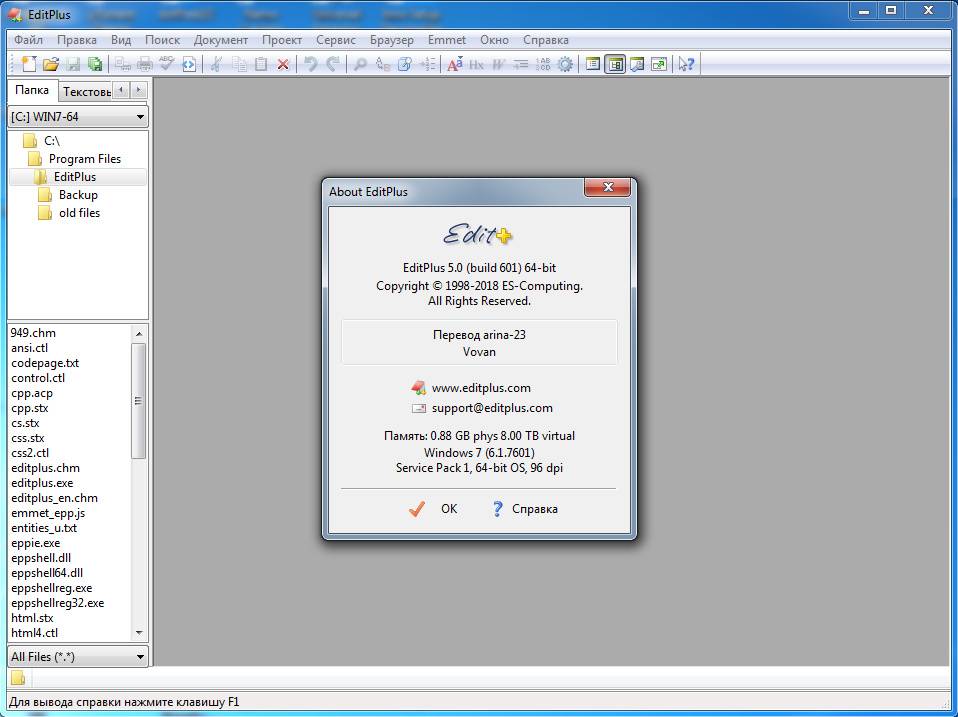The width and height of the screenshot is (958, 717).
Task: Click the context help arrow-question icon
Action: point(686,64)
